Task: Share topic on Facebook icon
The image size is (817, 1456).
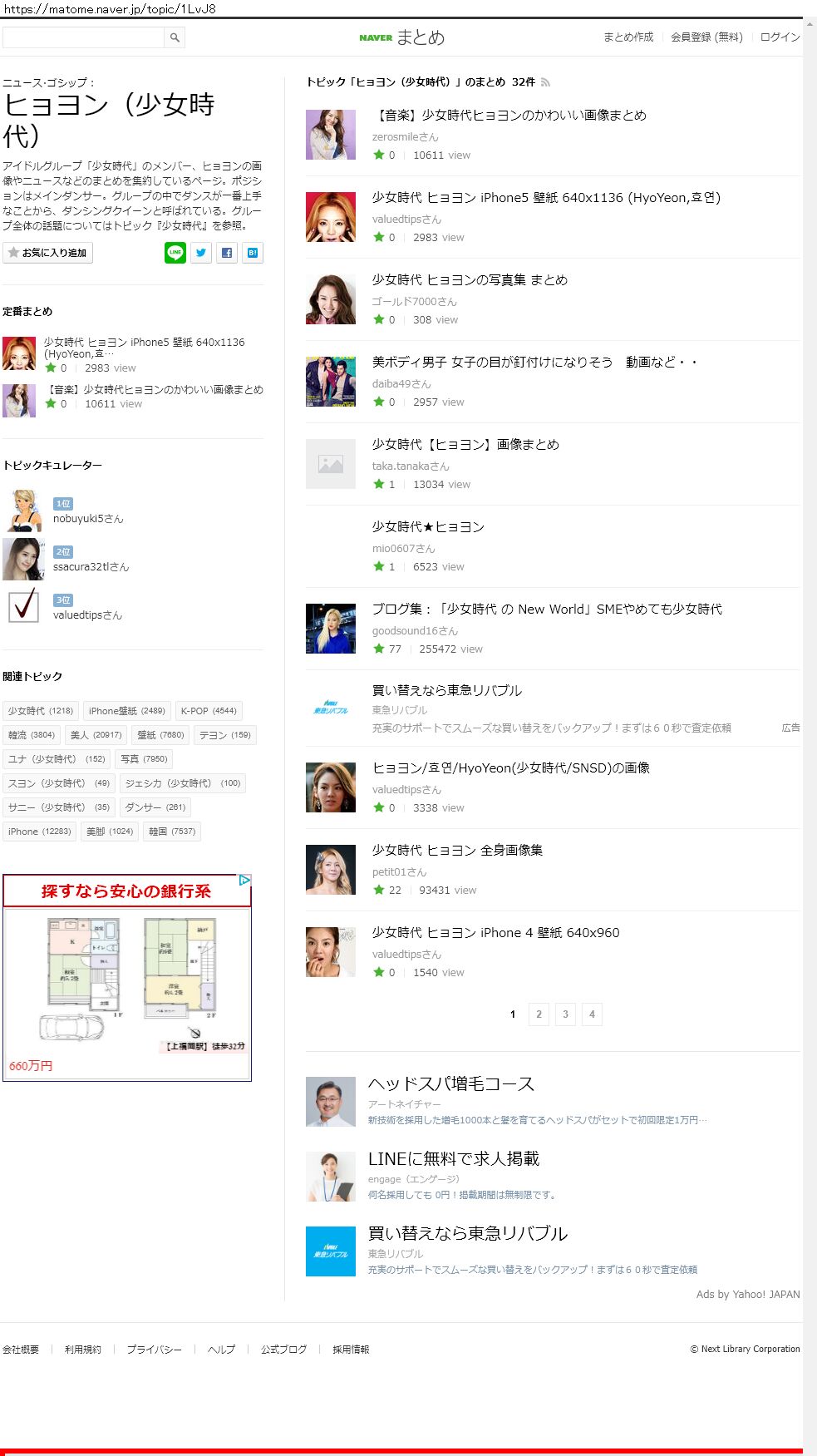Action: tap(227, 253)
